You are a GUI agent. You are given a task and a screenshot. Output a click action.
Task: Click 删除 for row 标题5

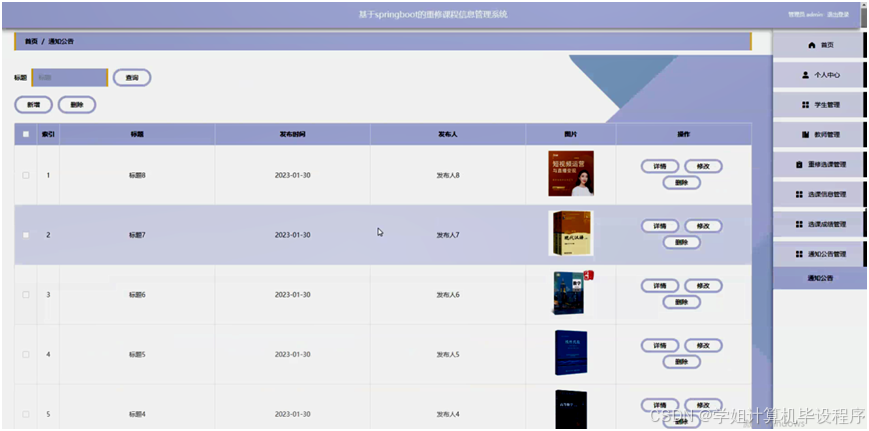682,362
